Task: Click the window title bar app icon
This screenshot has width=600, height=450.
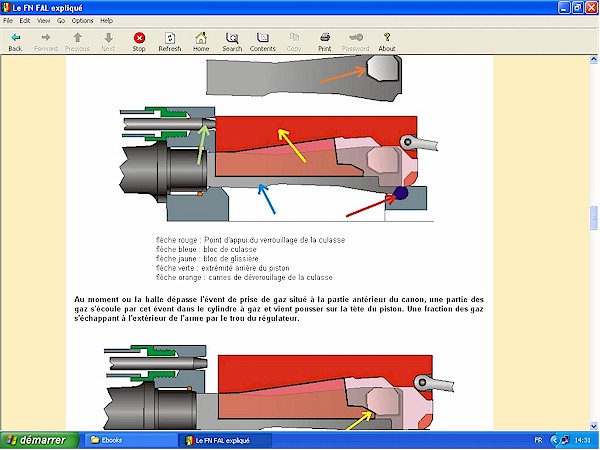Action: click(6, 8)
